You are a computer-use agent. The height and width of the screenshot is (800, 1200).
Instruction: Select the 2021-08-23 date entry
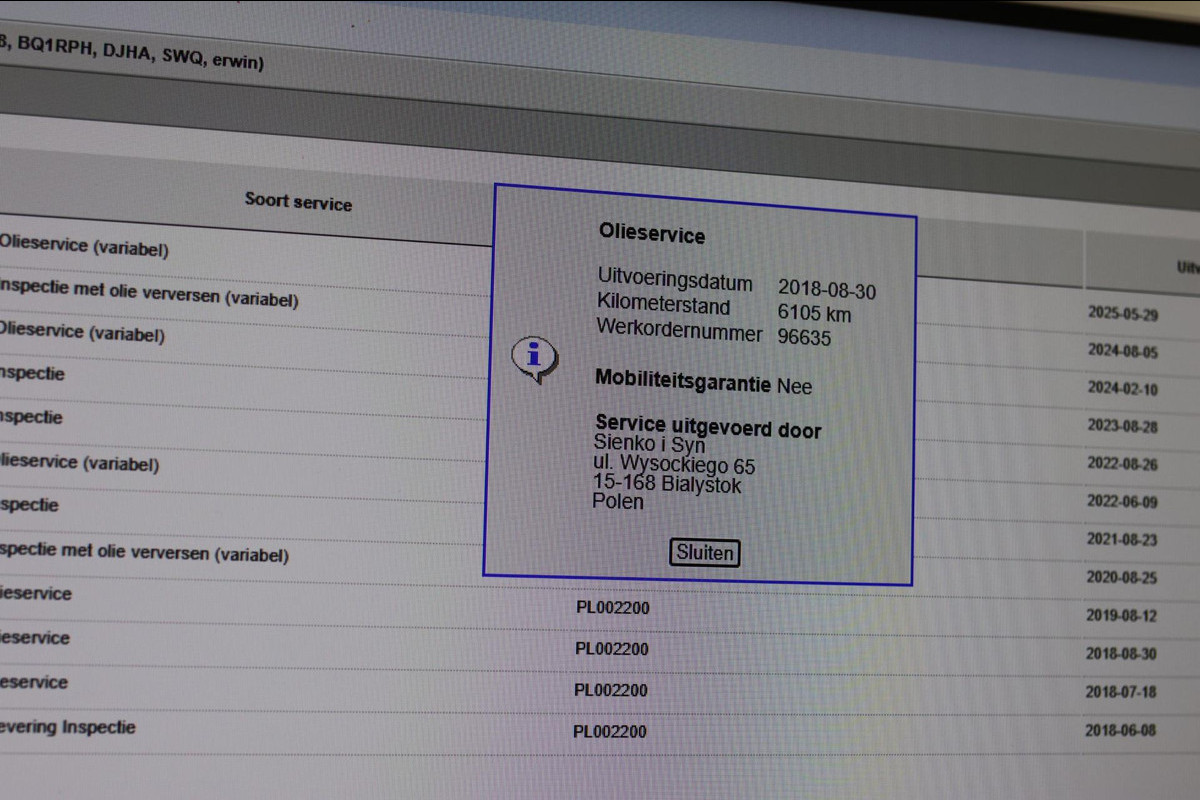tap(1122, 540)
